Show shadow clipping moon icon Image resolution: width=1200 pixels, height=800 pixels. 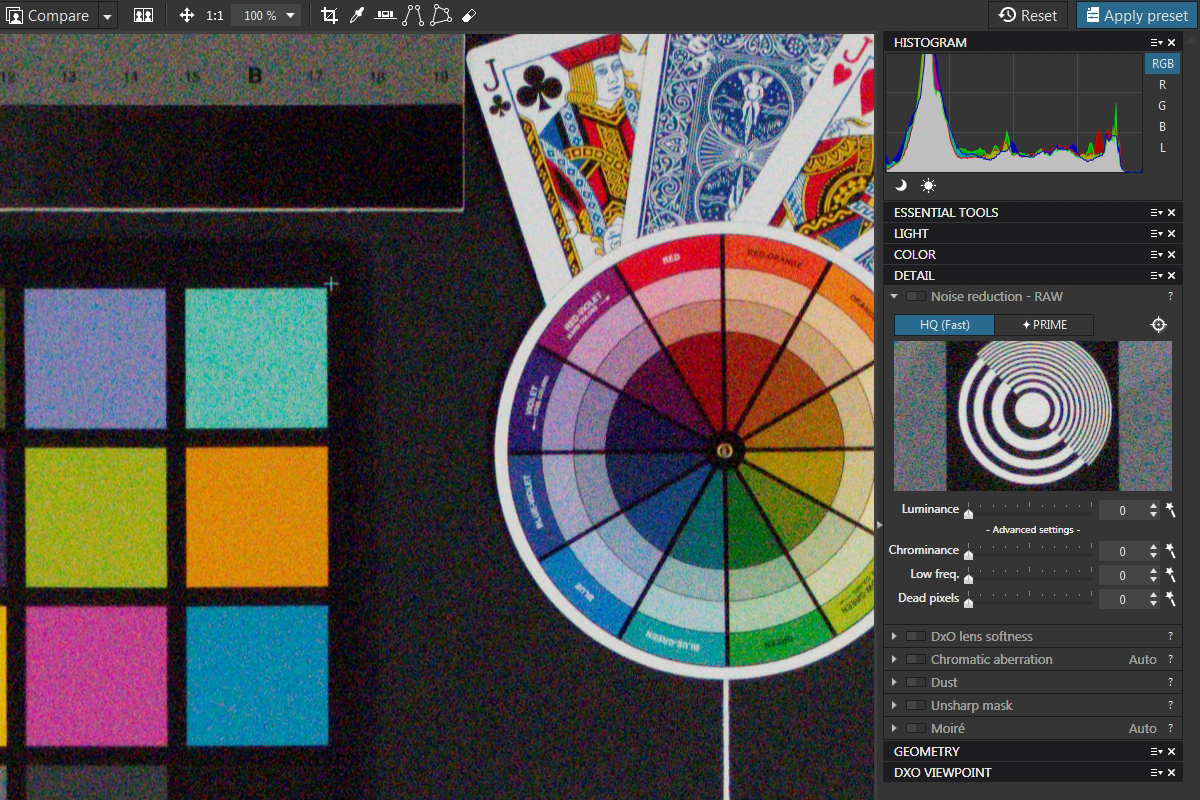[901, 186]
